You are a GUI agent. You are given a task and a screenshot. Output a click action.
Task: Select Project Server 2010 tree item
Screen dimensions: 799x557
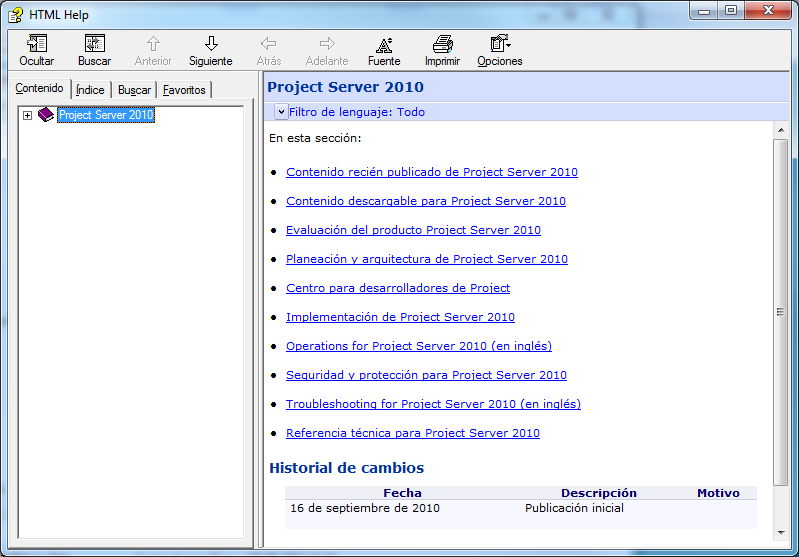106,115
